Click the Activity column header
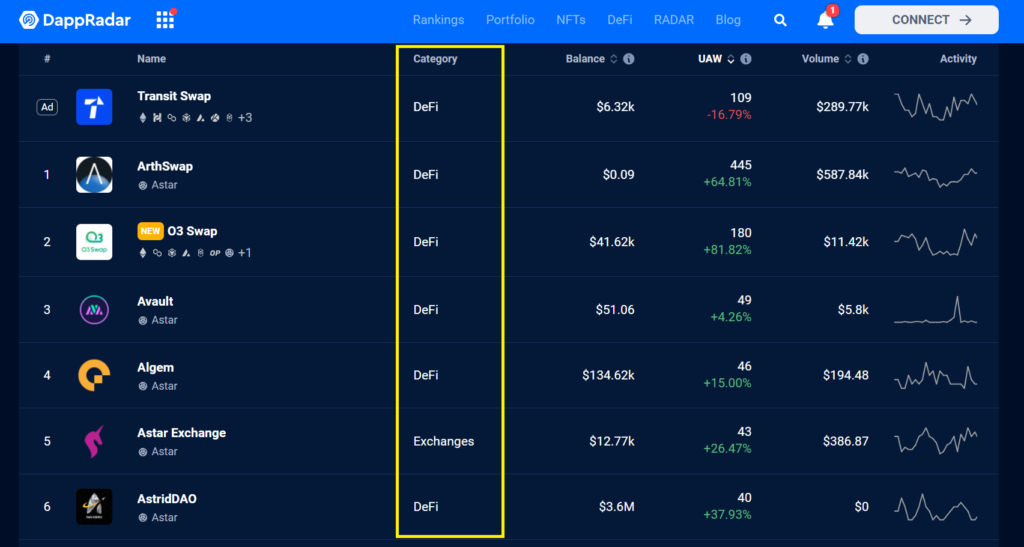The image size is (1024, 547). tap(958, 59)
